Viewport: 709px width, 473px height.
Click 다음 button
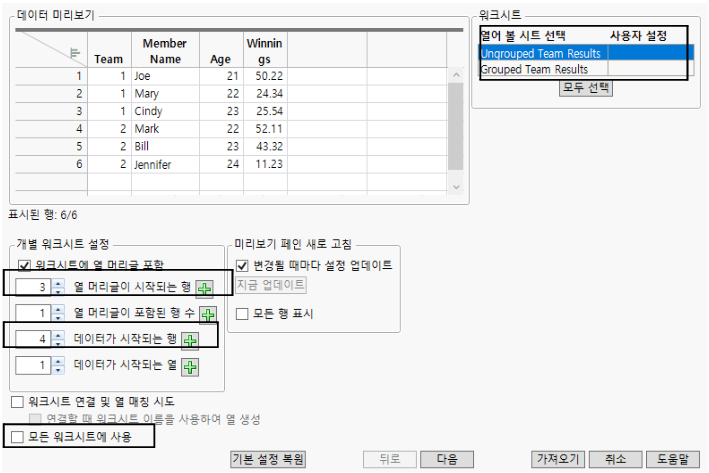447,459
